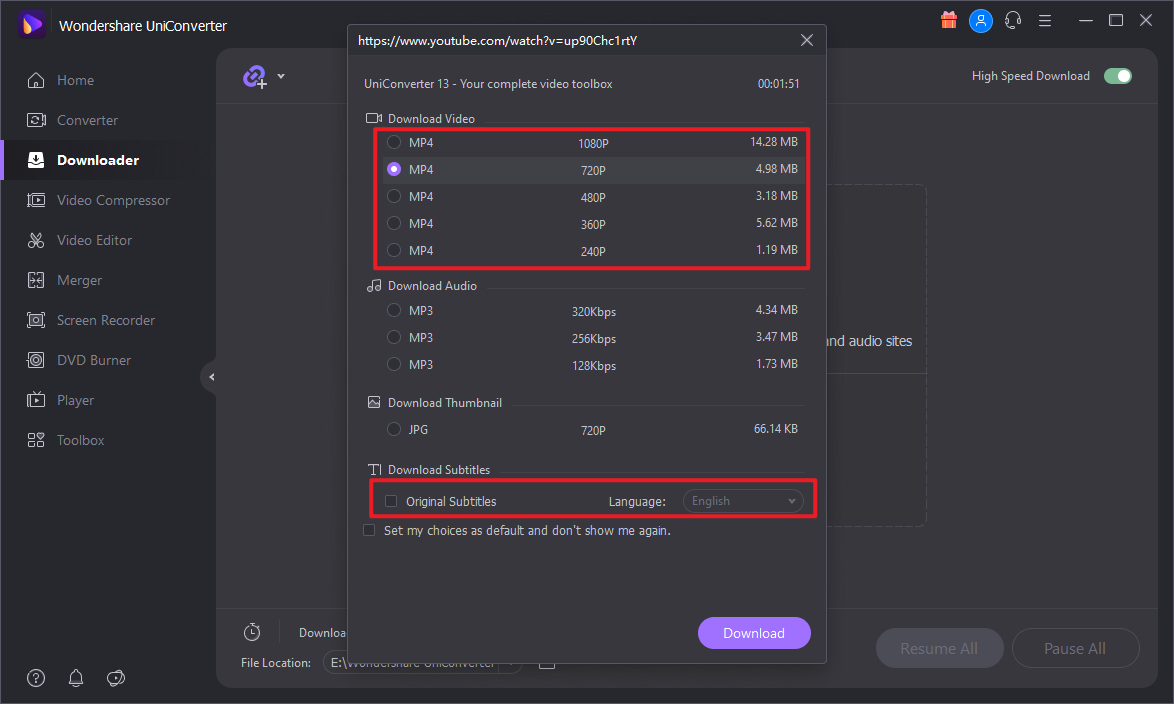This screenshot has width=1174, height=704.
Task: Toggle the High Speed Download switch
Action: (x=1117, y=76)
